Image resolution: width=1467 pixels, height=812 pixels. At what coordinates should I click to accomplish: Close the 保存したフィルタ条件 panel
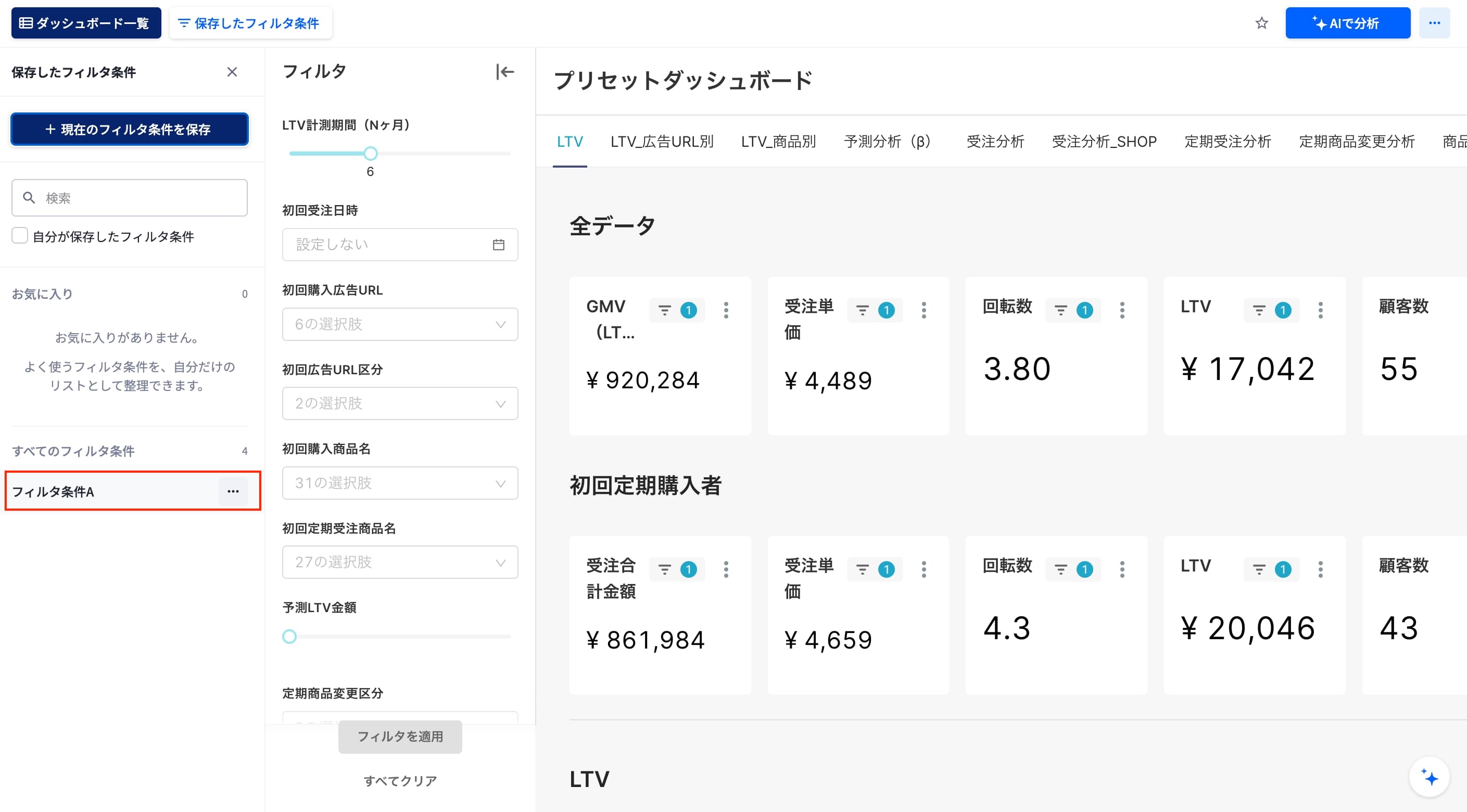pos(232,72)
